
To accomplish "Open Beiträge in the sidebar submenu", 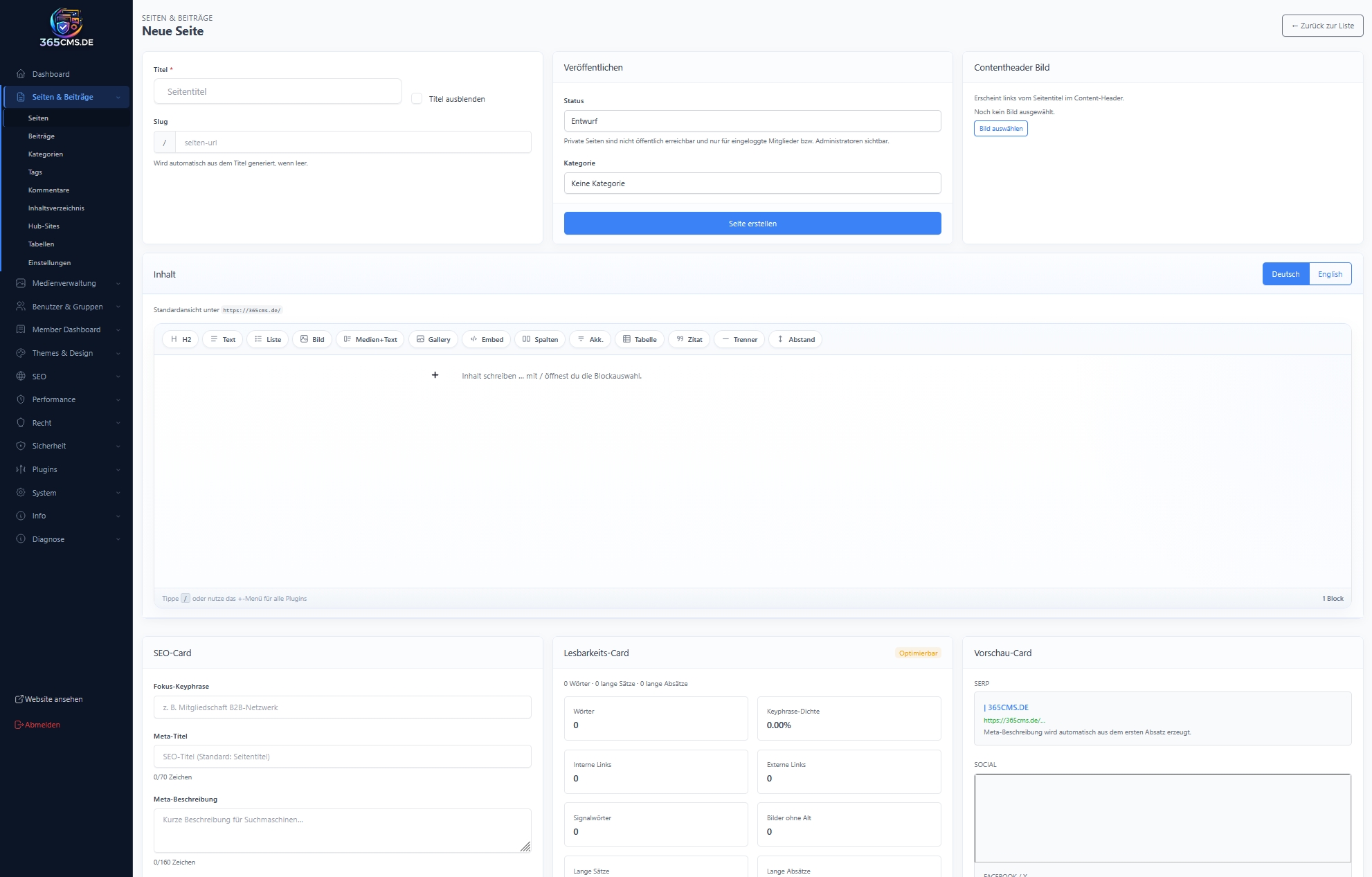I will point(42,136).
